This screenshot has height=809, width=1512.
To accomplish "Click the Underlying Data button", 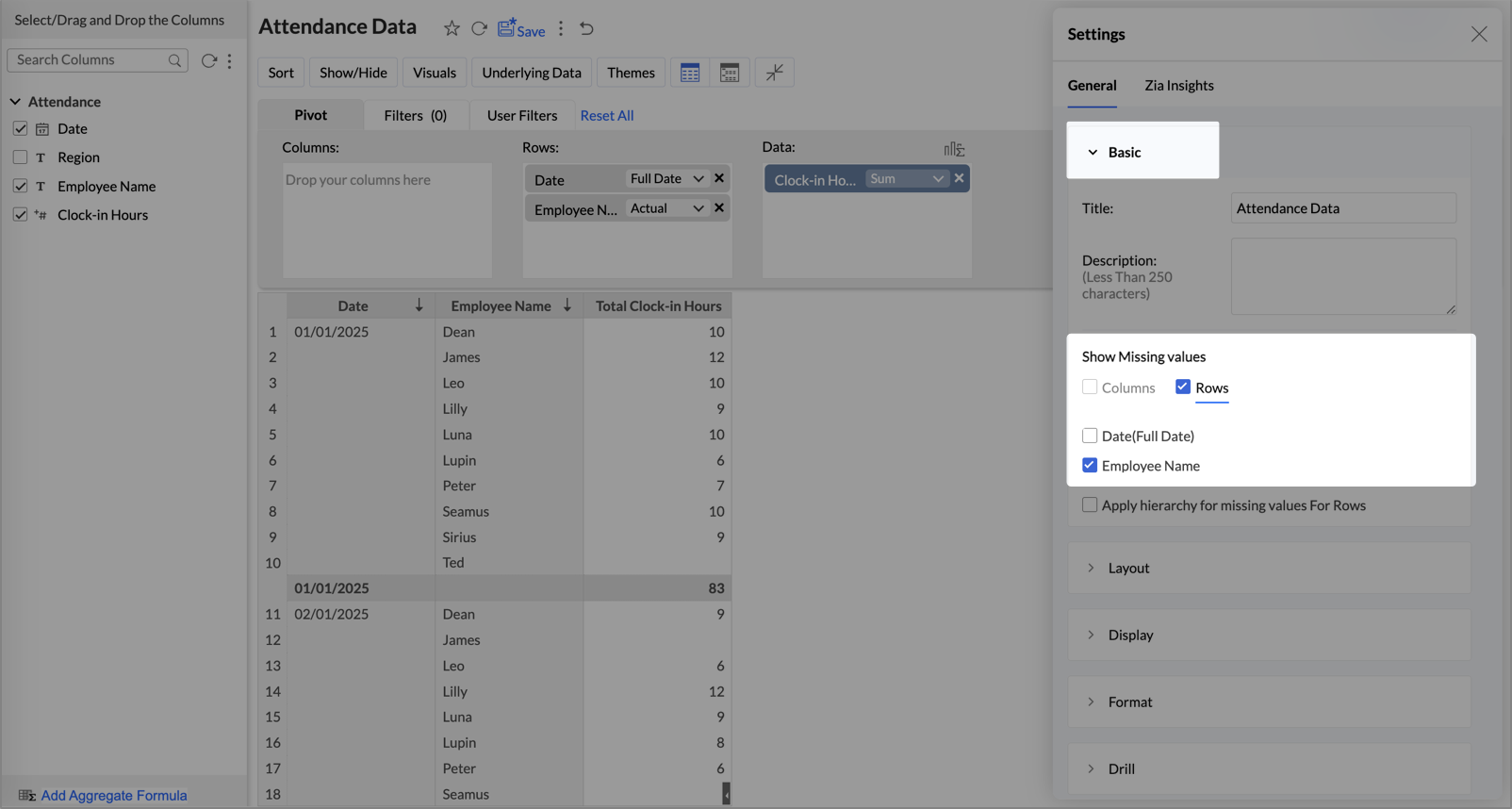I will (532, 73).
